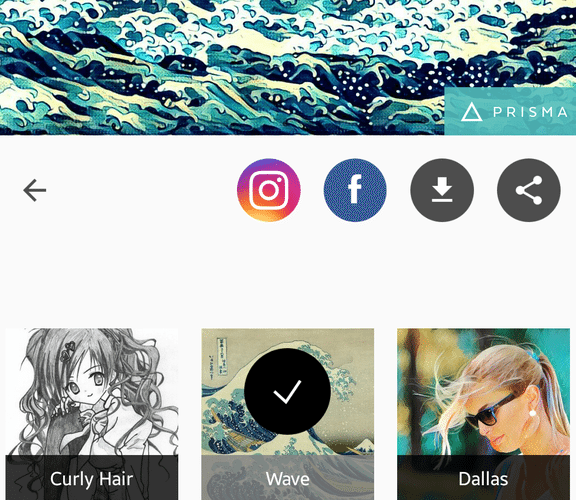Screen dimensions: 576x500
Task: Click the PRISMA watermark text
Action: click(x=530, y=112)
